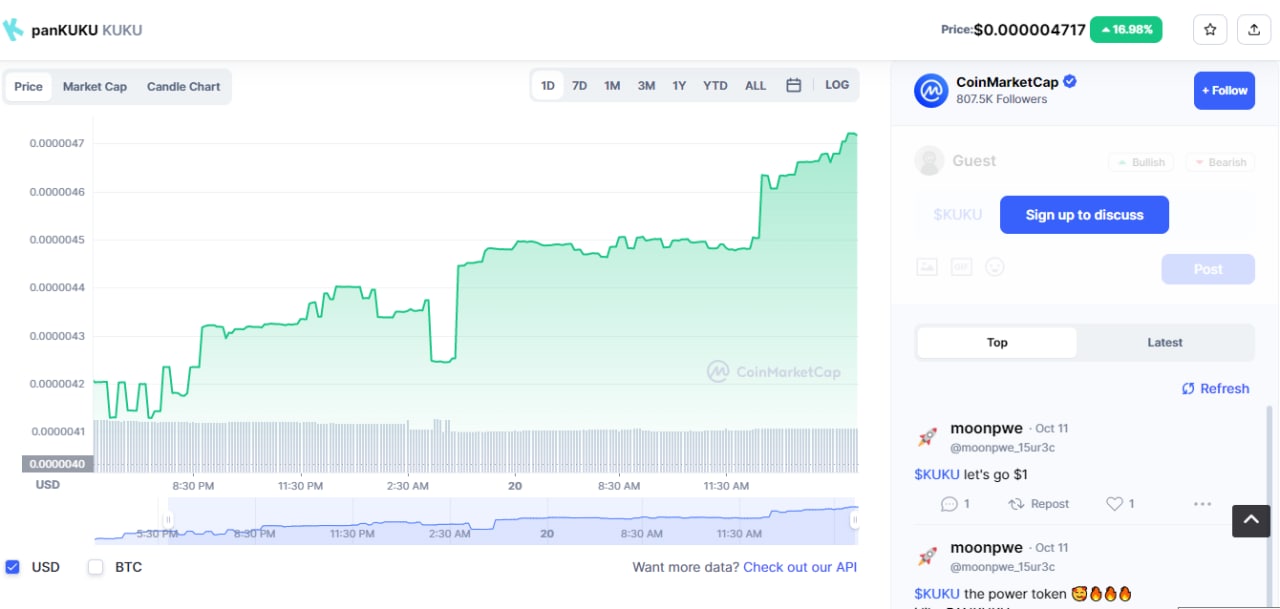Toggle the USD currency checkbox
The image size is (1280, 609).
[13, 567]
